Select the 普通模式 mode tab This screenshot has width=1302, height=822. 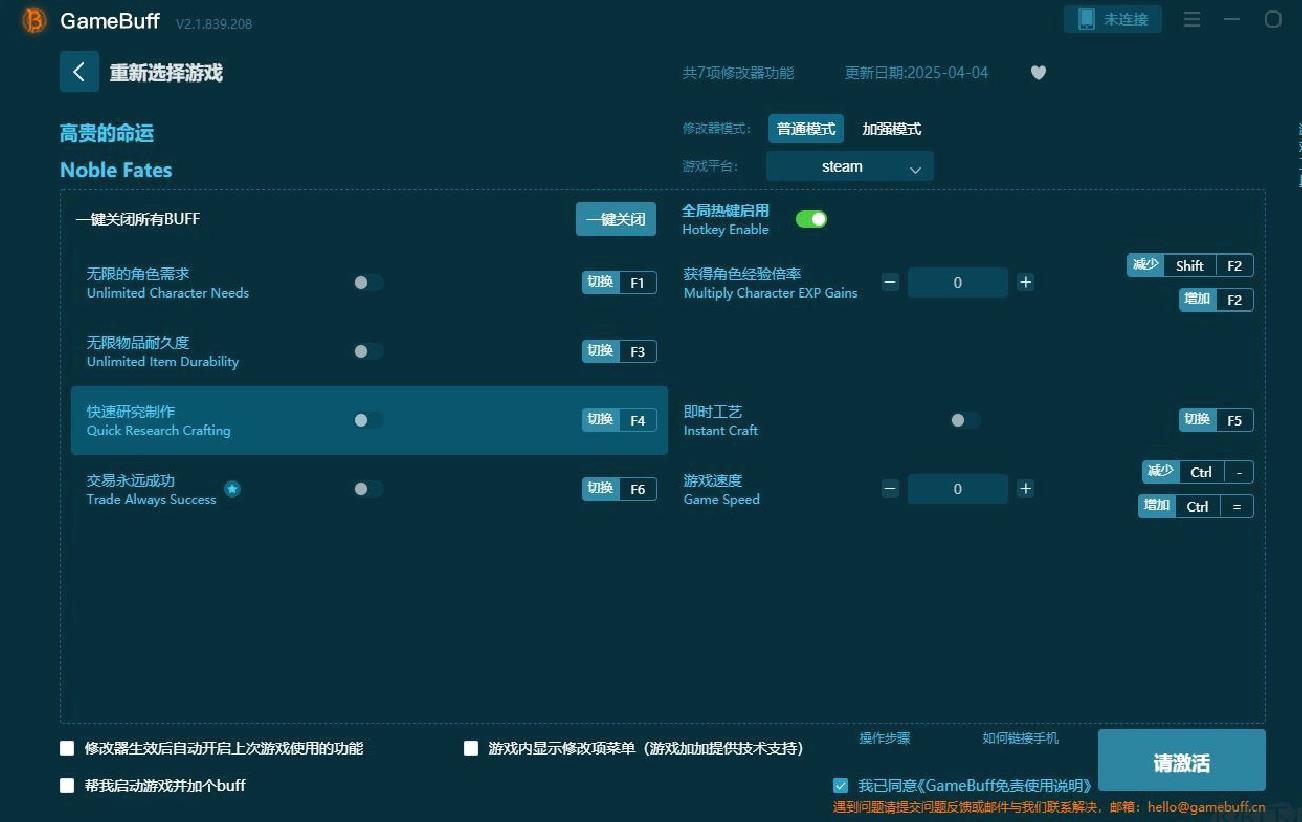[x=806, y=129]
